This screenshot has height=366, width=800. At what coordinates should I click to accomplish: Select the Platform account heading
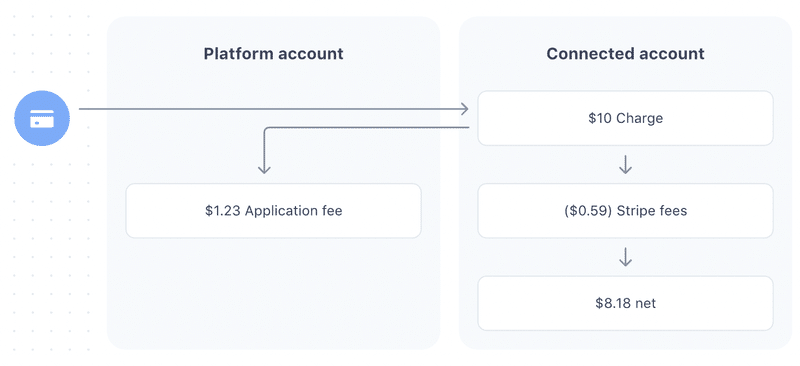[x=273, y=54]
